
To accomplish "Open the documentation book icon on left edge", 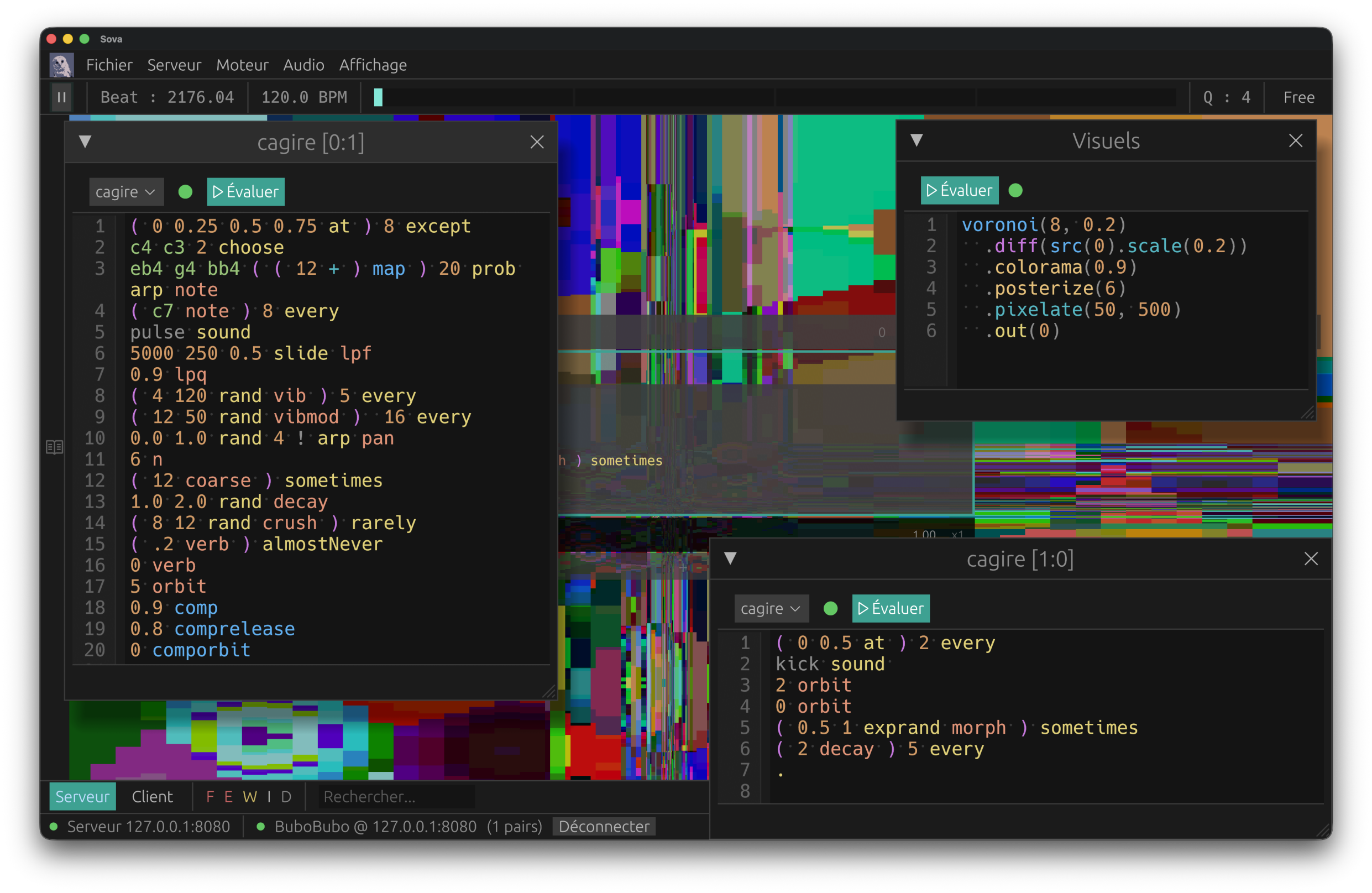I will [54, 447].
